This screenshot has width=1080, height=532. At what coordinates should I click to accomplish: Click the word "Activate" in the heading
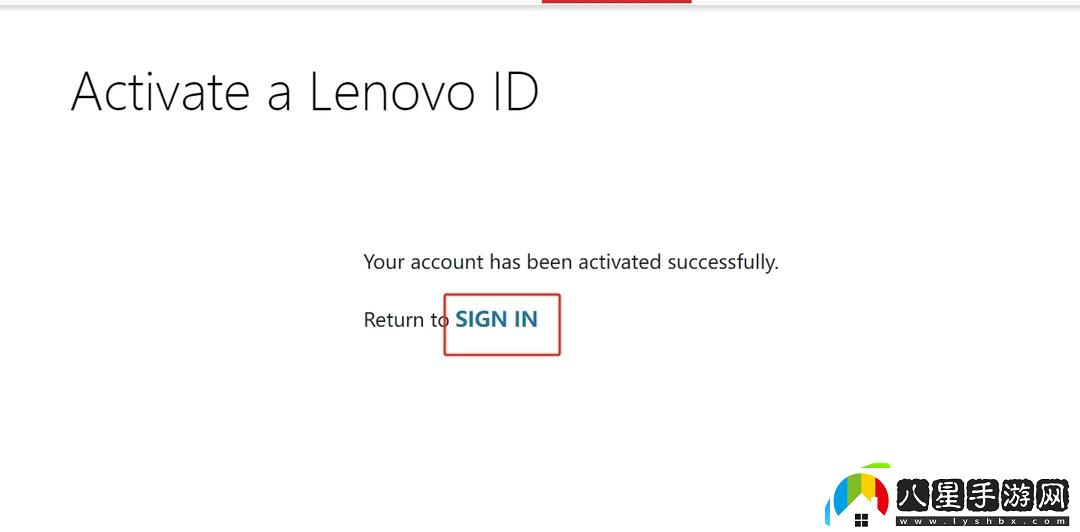160,92
